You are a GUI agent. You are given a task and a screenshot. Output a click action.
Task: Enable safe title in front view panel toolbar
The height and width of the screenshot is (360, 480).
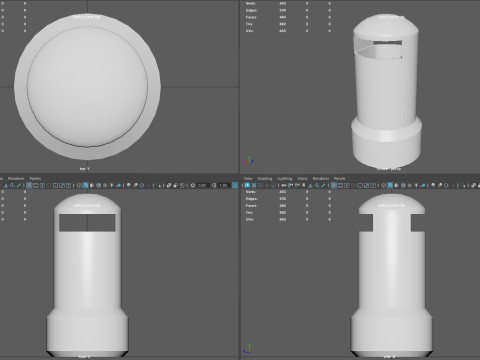tap(68, 185)
